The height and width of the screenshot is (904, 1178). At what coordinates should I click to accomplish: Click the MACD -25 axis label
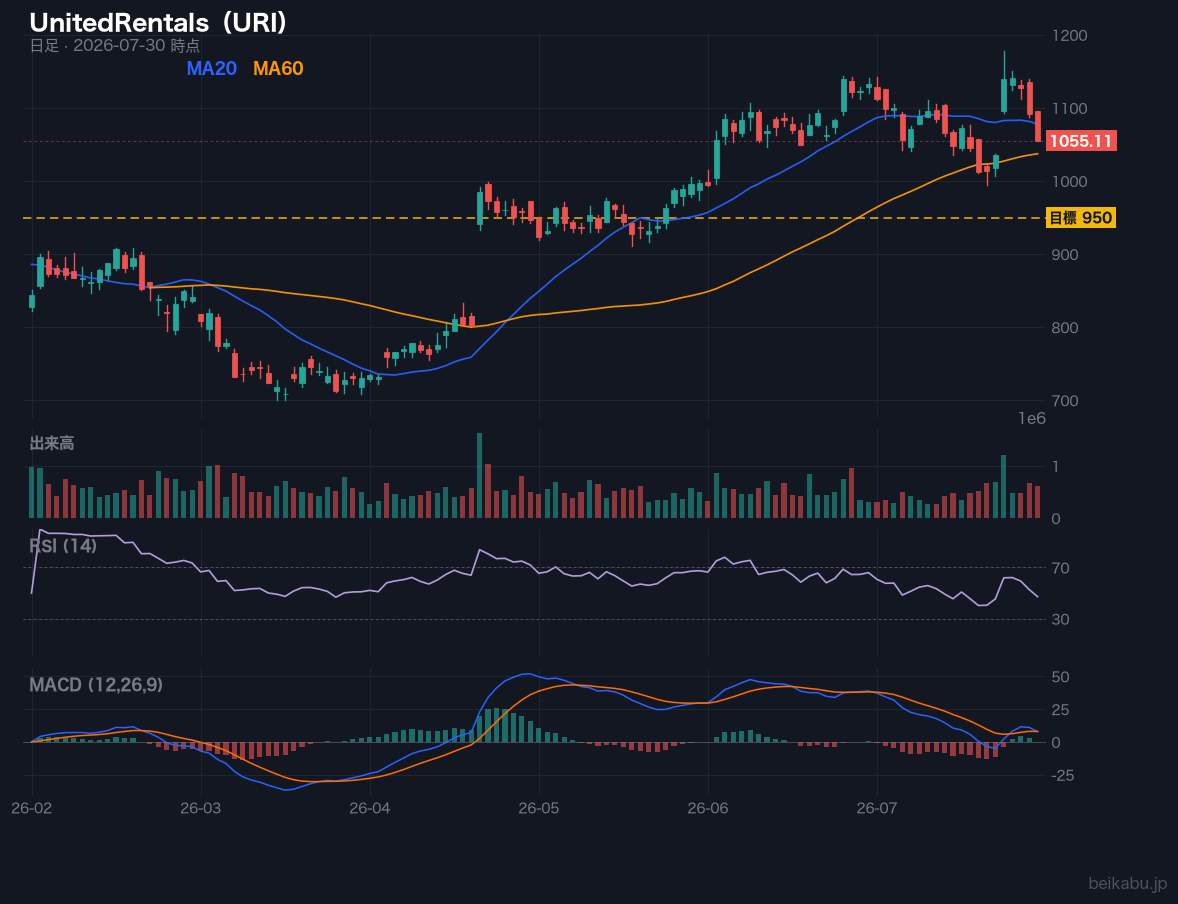click(x=1064, y=775)
